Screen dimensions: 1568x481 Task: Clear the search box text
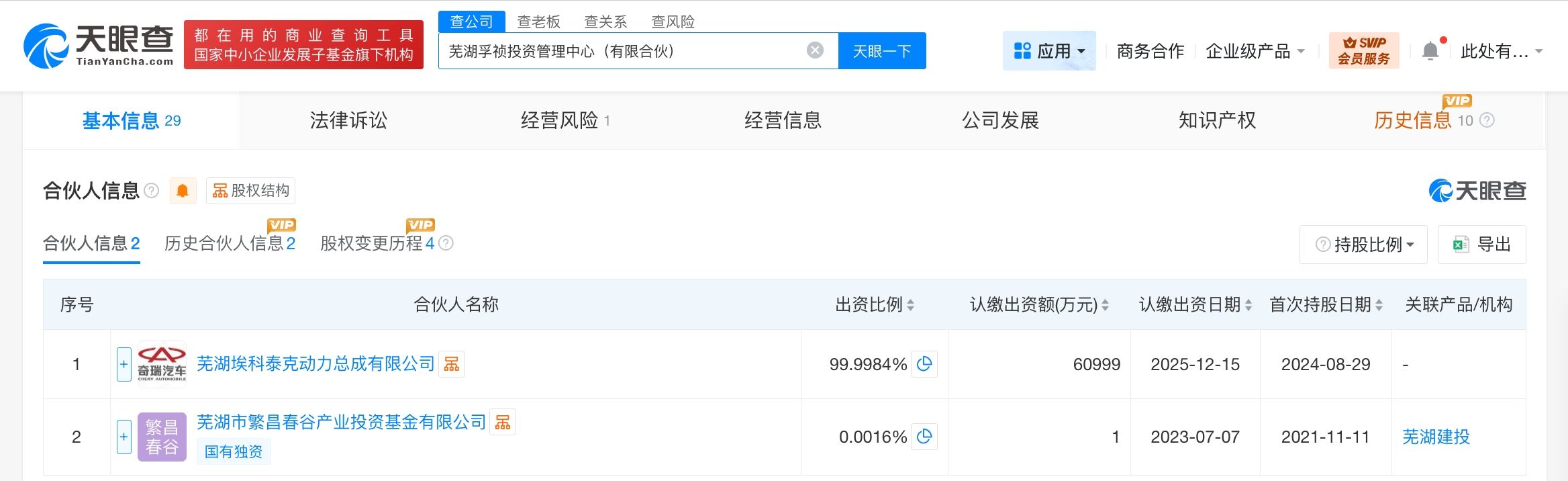click(815, 50)
